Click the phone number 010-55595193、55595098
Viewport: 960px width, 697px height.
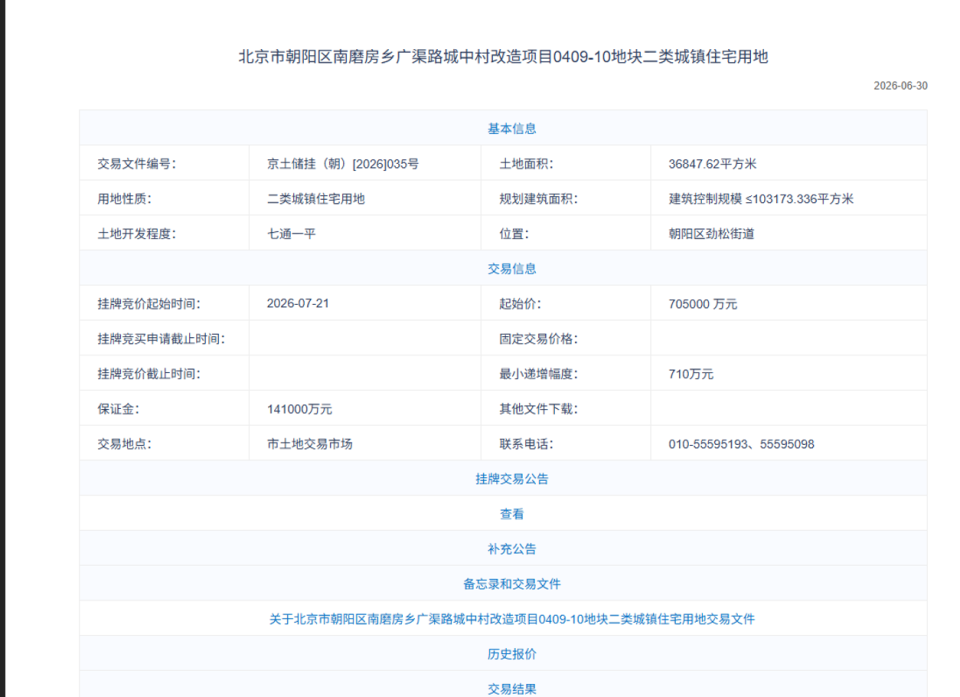click(x=741, y=444)
